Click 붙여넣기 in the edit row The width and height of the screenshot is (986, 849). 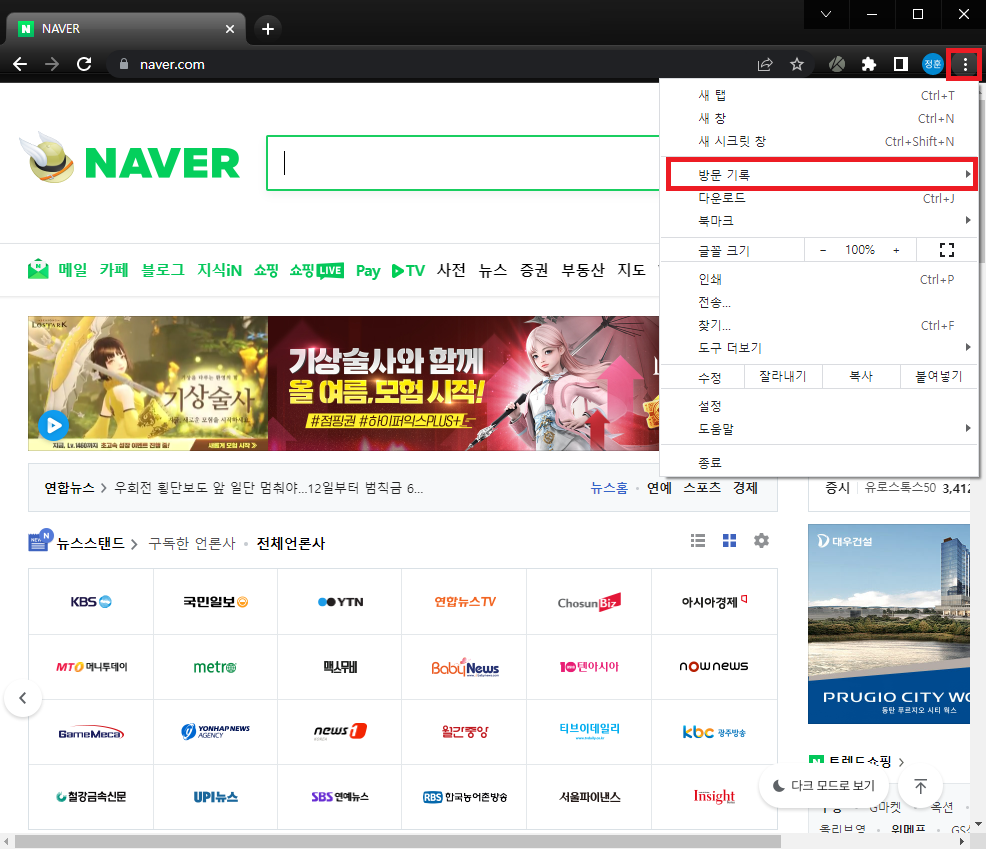[x=939, y=376]
